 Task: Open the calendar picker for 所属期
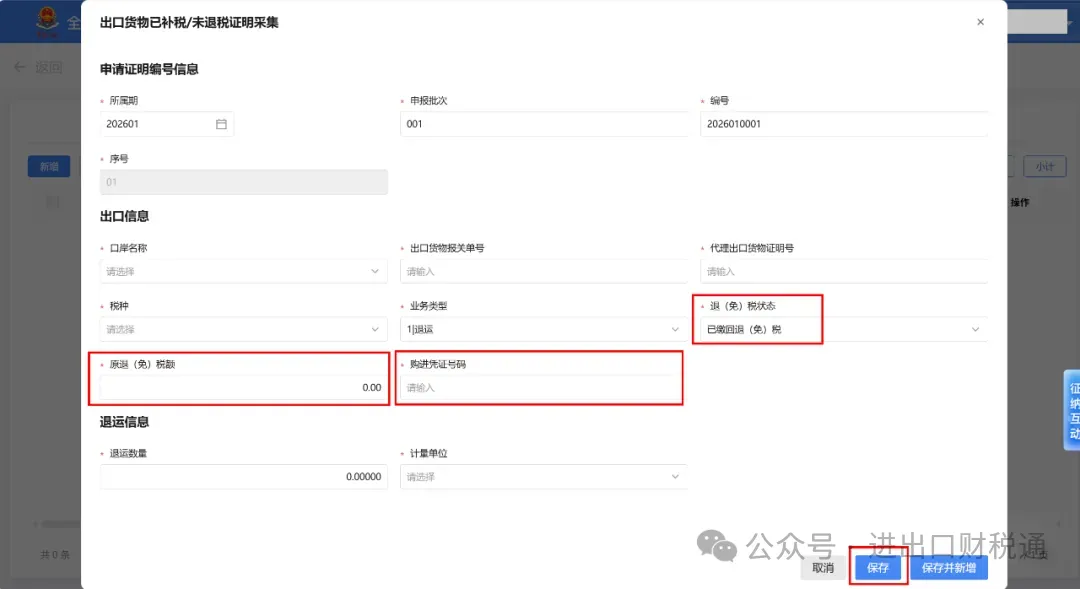point(221,124)
